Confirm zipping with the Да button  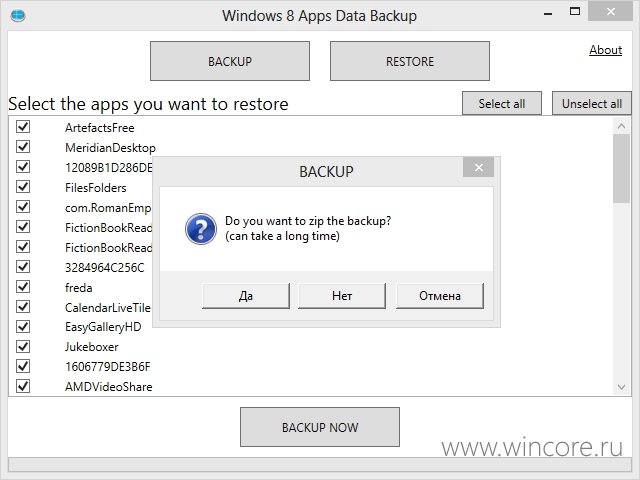pos(246,296)
